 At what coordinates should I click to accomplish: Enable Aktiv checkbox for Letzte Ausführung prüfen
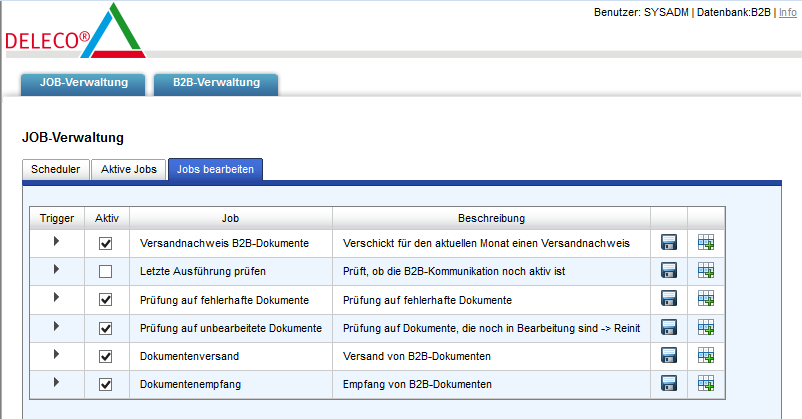pos(106,271)
